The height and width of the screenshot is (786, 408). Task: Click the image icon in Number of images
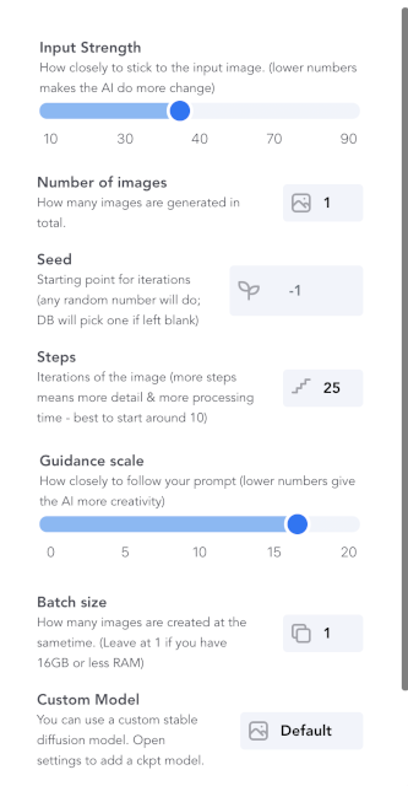pyautogui.click(x=301, y=203)
